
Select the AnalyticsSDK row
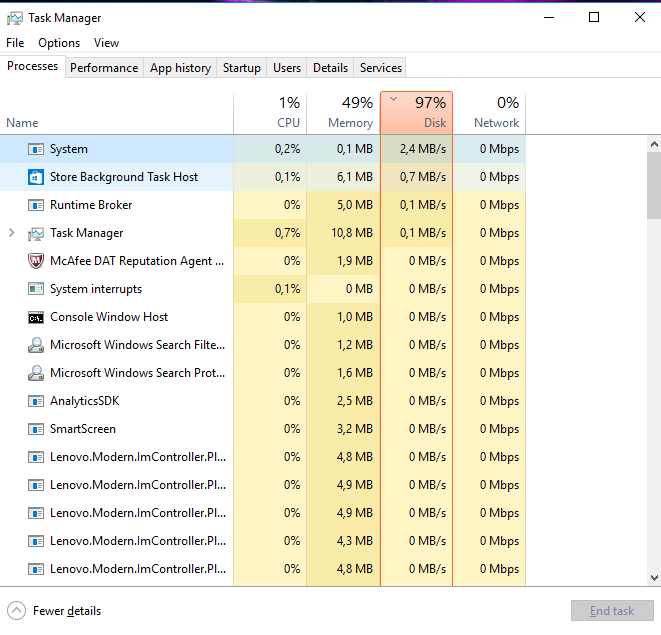pyautogui.click(x=263, y=401)
